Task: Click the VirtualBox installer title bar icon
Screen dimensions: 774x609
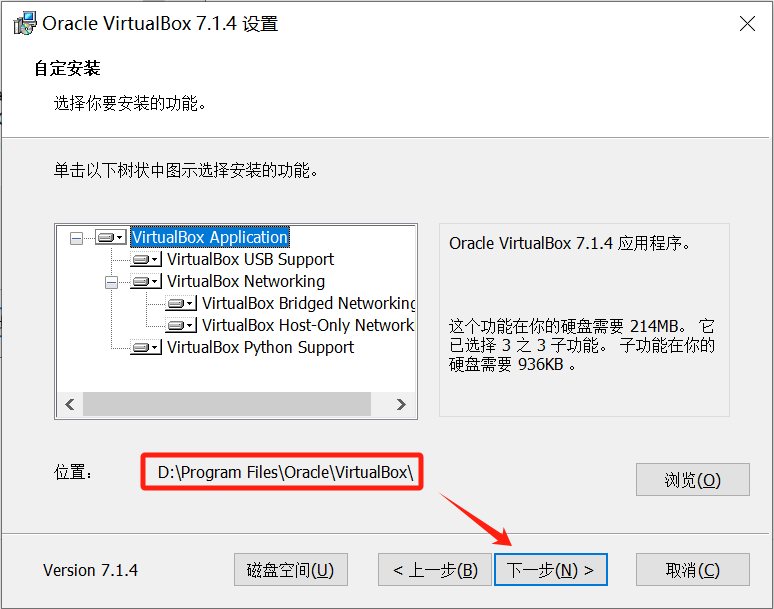Action: (25, 23)
